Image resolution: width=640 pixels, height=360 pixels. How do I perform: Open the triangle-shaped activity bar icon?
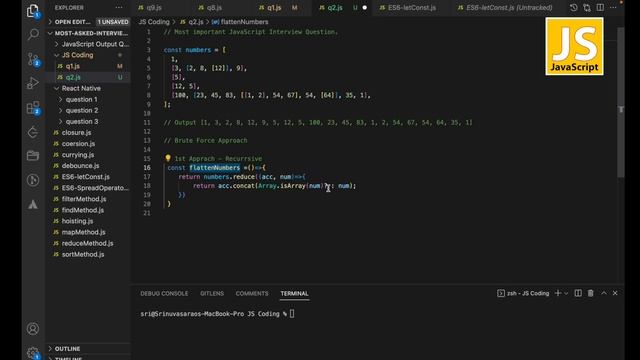[33, 204]
